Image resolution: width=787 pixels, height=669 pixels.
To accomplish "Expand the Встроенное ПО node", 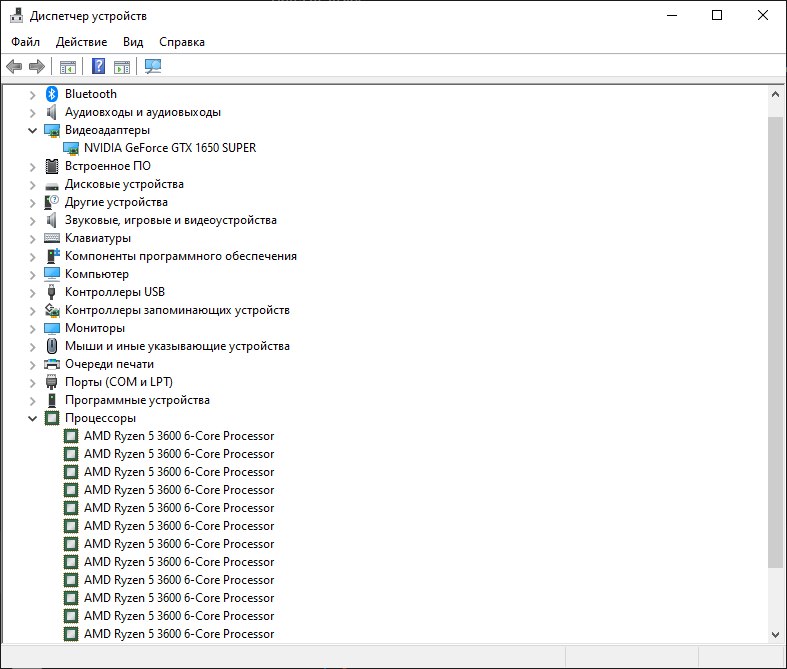I will coord(33,167).
